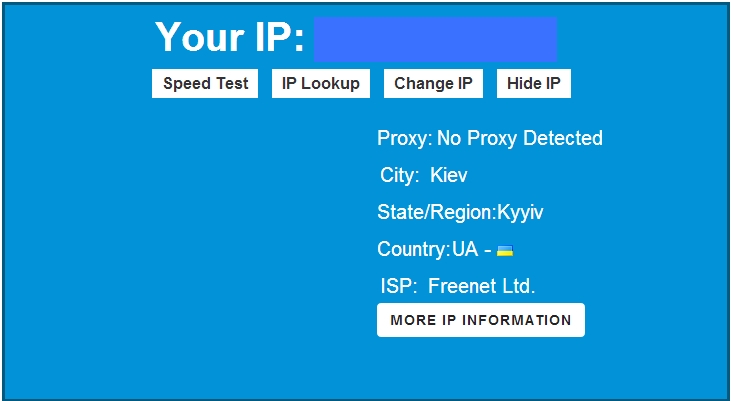Click the "Your IP:" heading
731x401 pixels.
click(x=229, y=37)
